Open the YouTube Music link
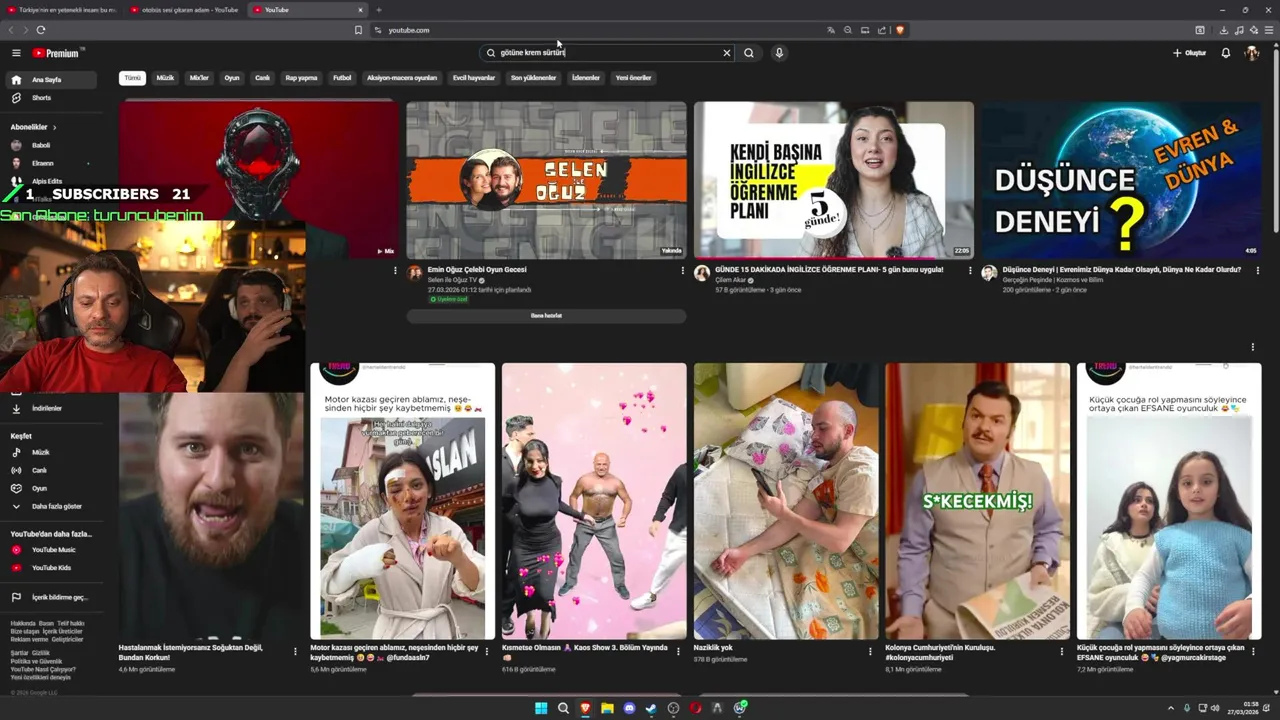The image size is (1280, 720). pos(53,550)
